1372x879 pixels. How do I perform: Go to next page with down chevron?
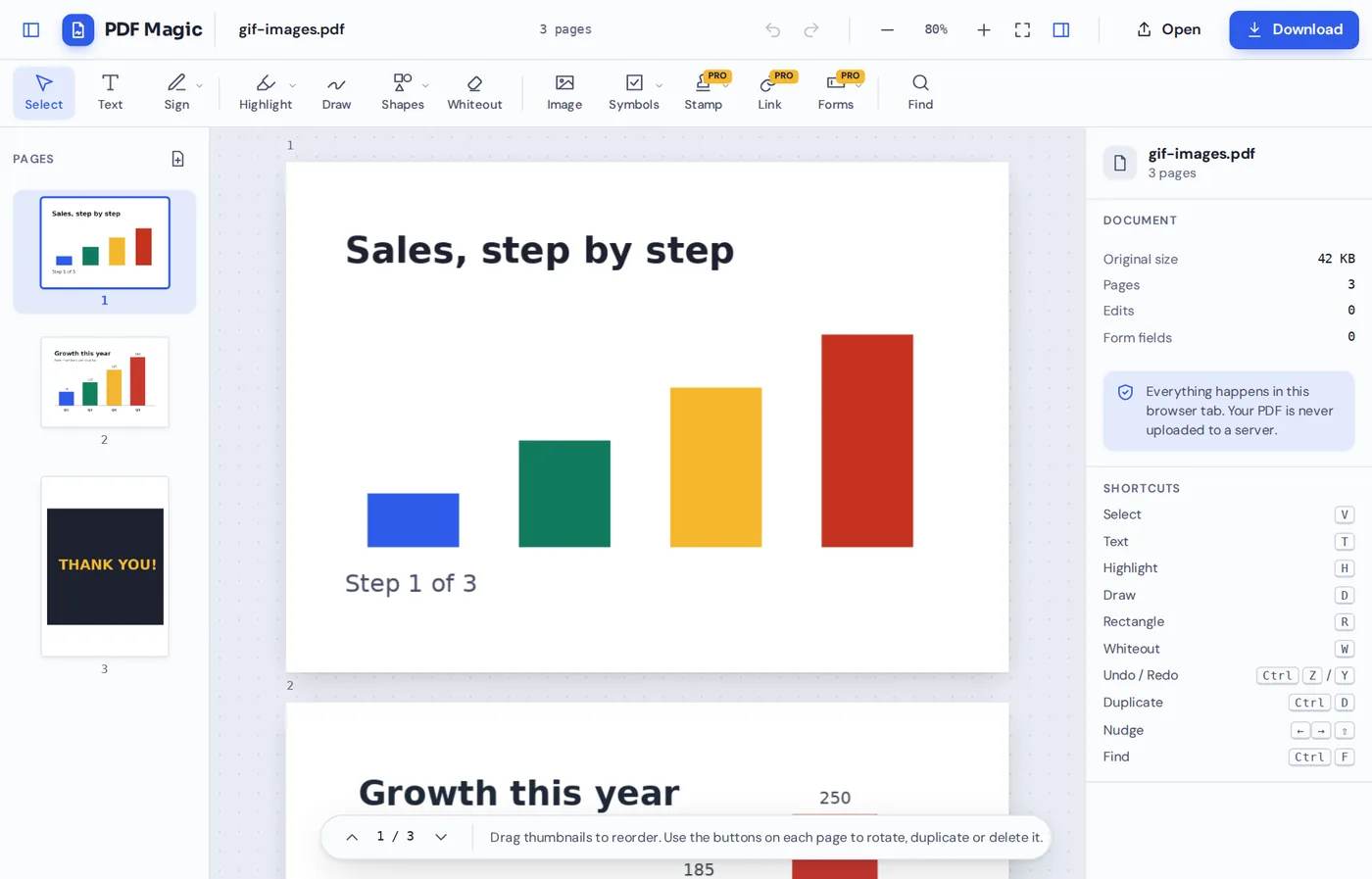(x=441, y=837)
